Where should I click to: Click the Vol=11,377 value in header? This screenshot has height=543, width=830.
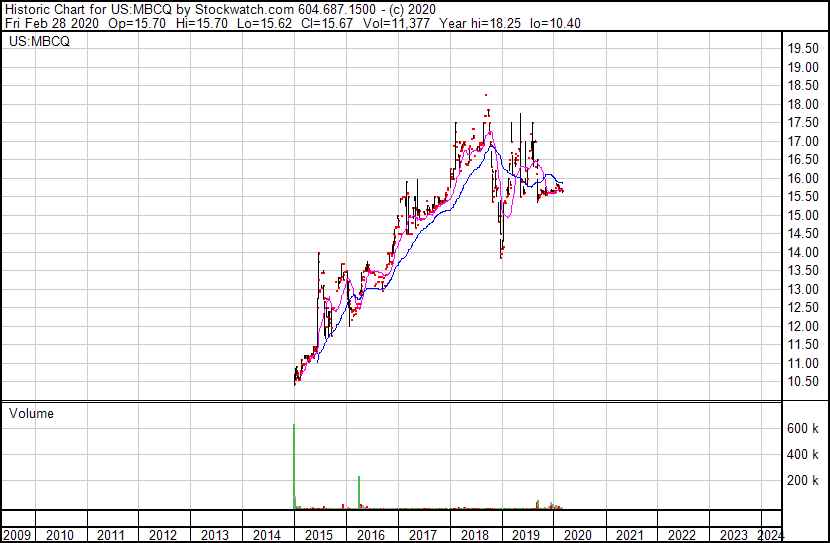[x=402, y=23]
